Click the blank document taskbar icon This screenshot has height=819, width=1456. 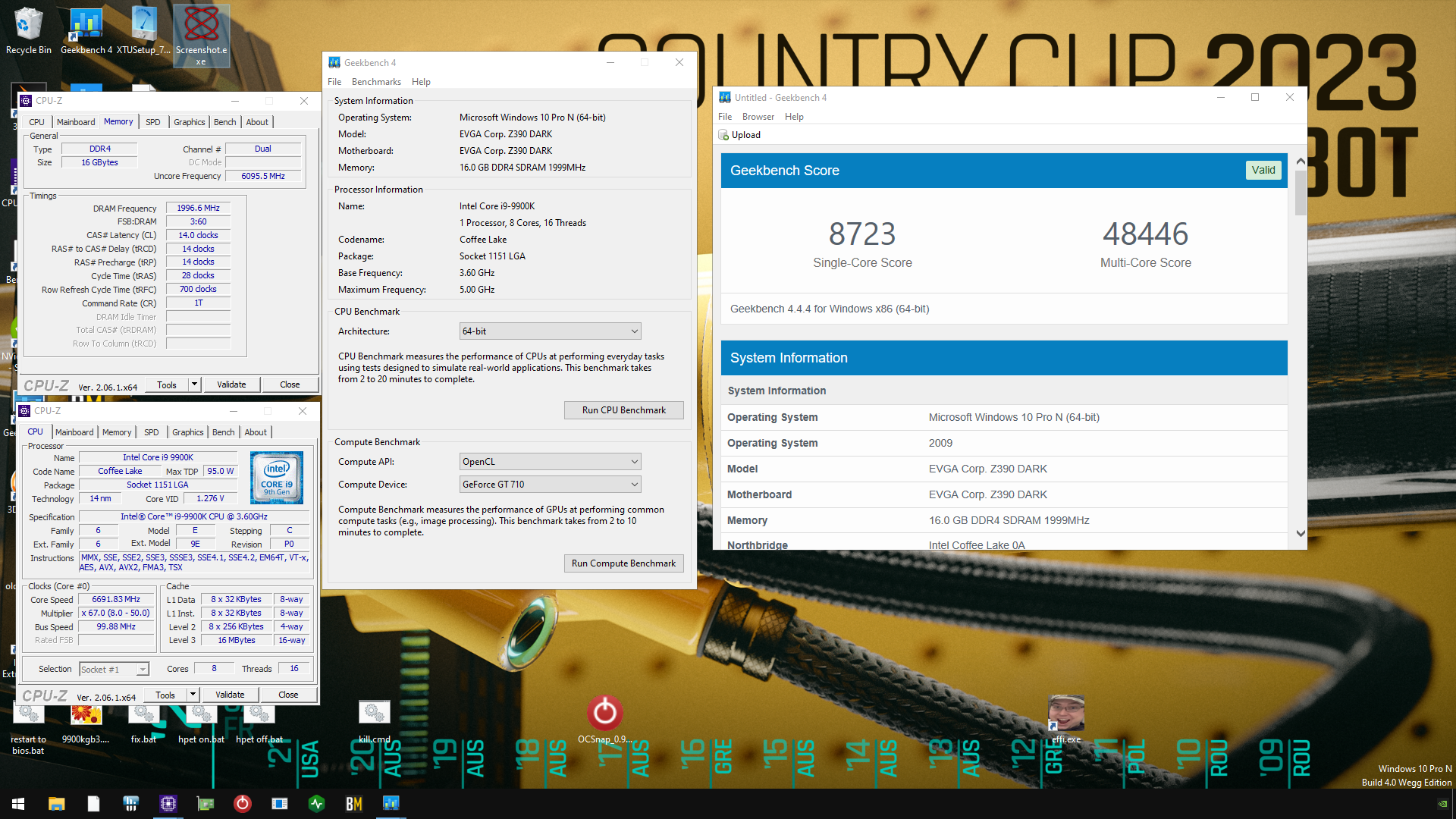[93, 804]
